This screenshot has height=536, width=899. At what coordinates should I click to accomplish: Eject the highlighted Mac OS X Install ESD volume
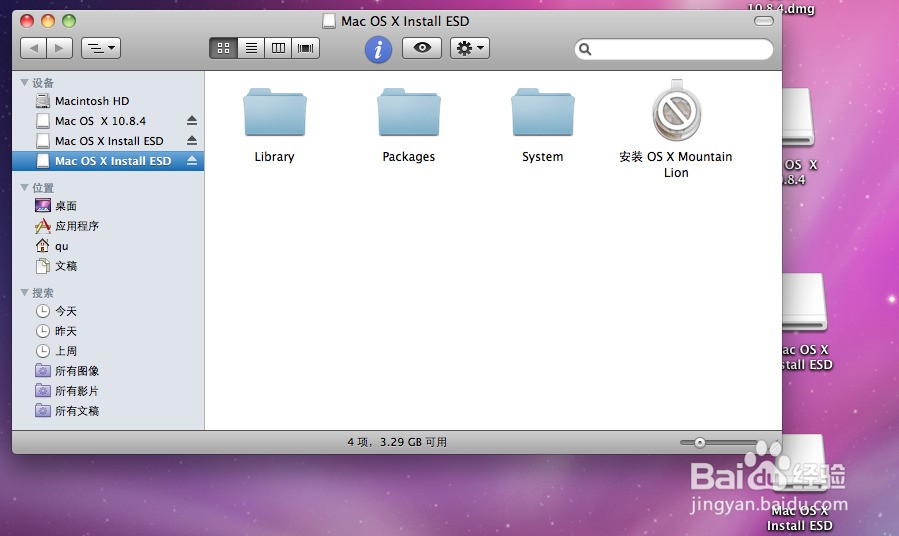coord(192,161)
